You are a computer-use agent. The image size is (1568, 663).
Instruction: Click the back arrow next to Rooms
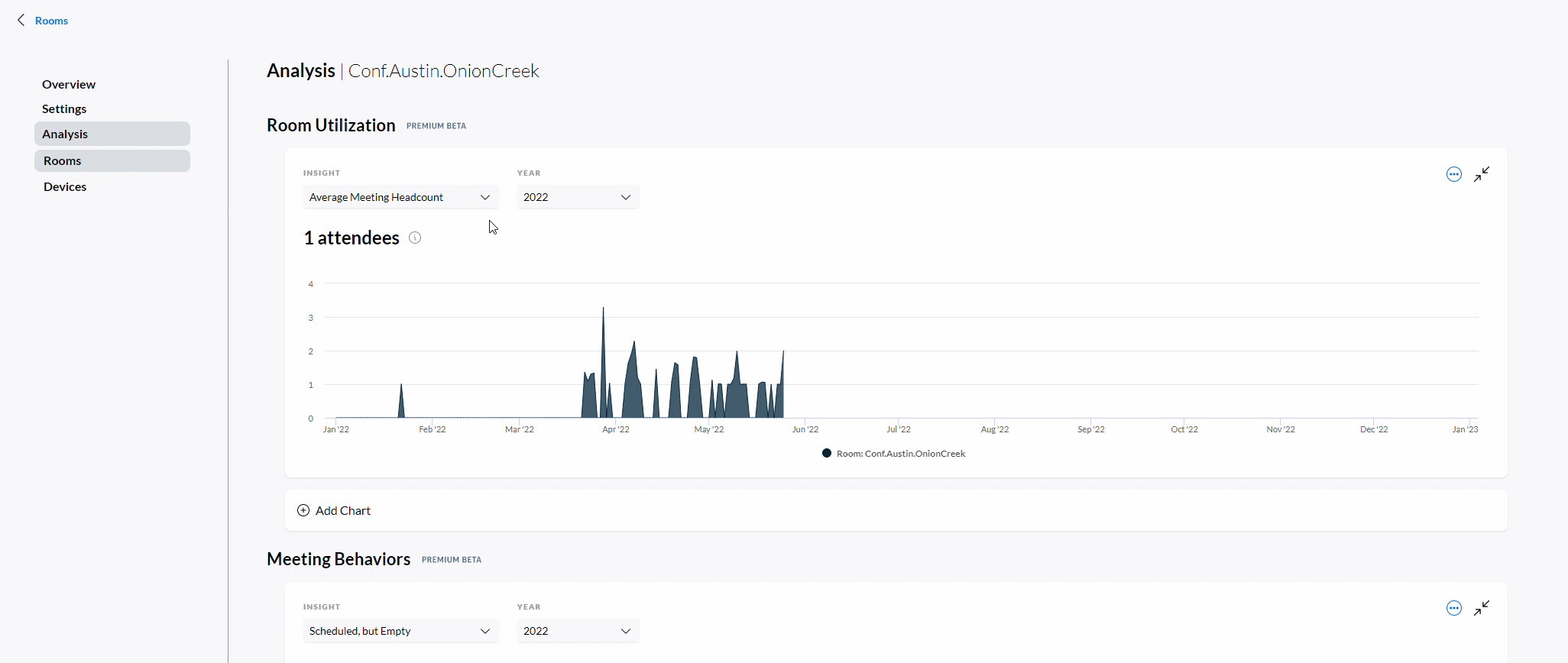tap(21, 21)
